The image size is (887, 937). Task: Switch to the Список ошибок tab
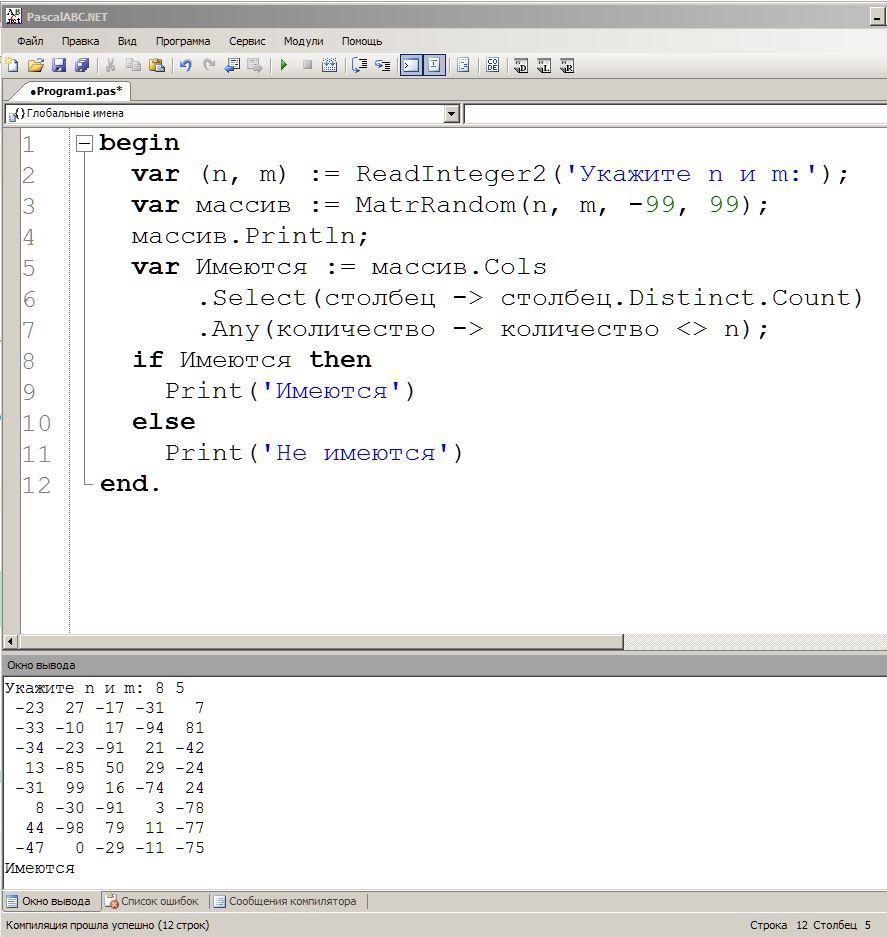[152, 901]
